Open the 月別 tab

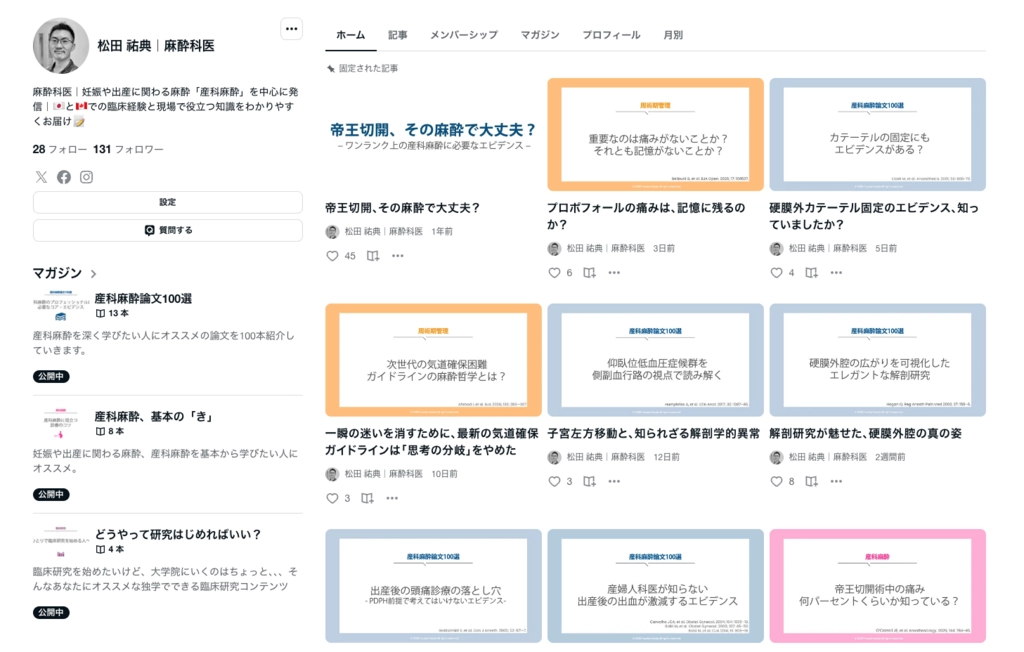[x=673, y=35]
